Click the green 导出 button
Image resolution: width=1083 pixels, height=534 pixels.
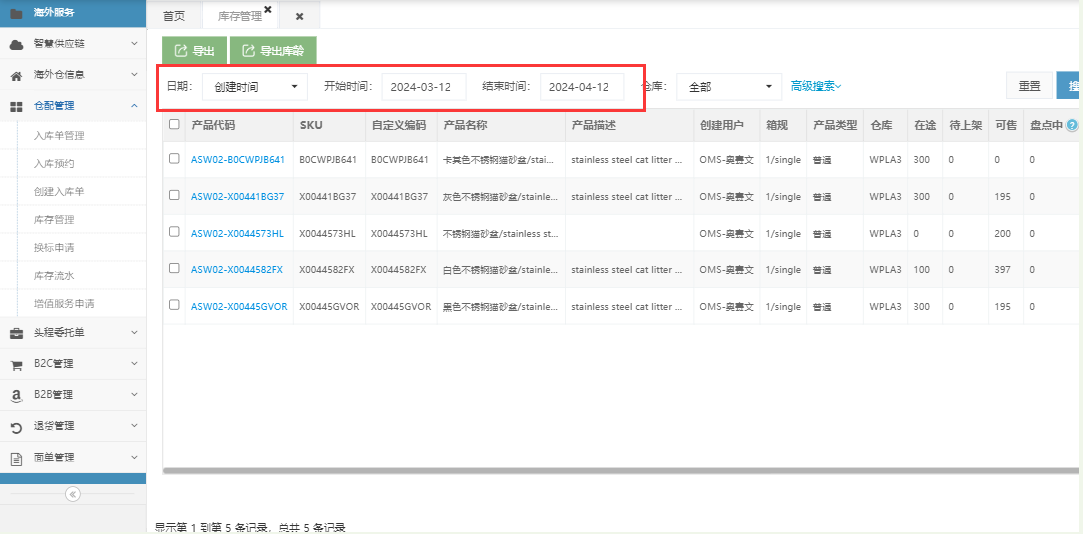pos(194,50)
